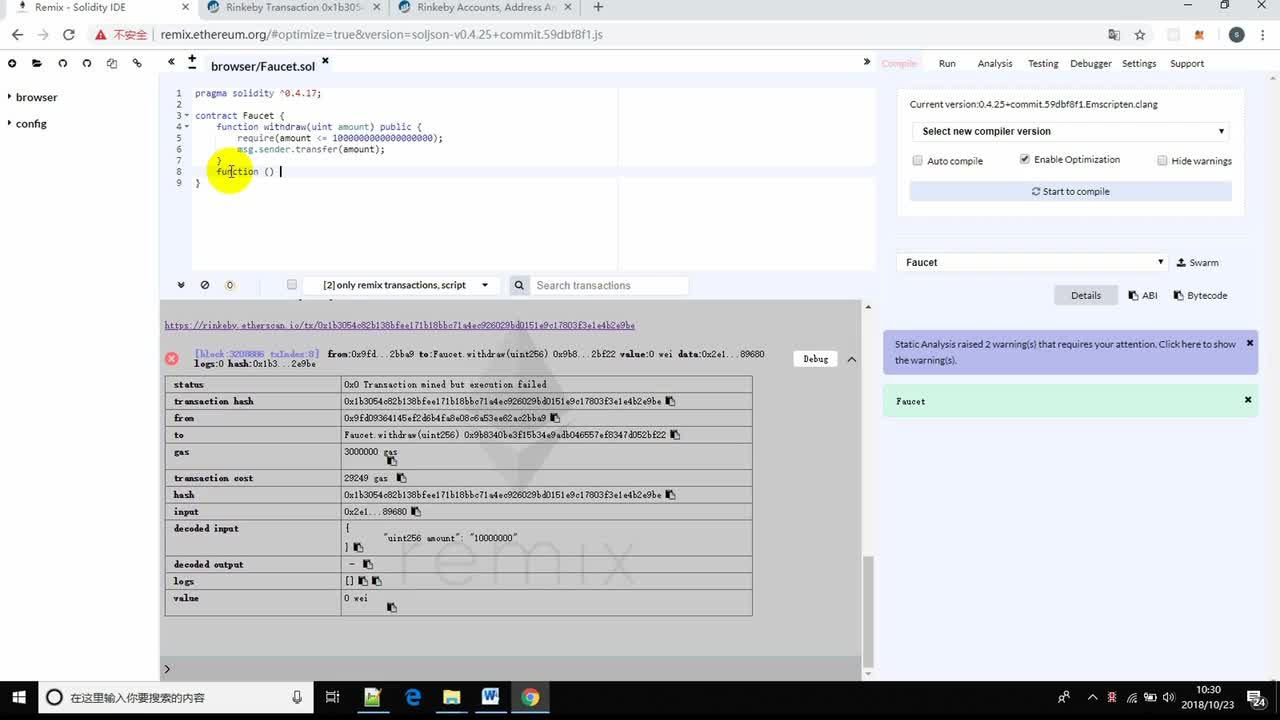Copy the contract ABI
The image size is (1280, 720).
[x=1143, y=295]
